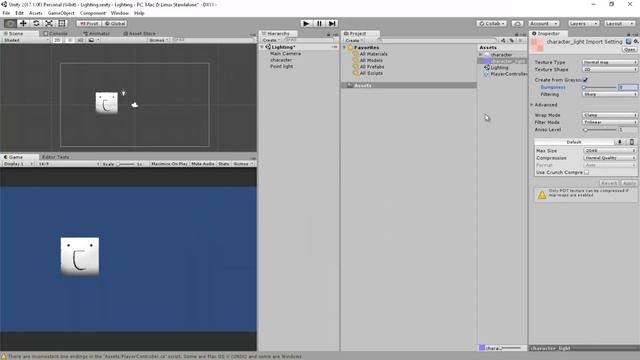Image resolution: width=640 pixels, height=360 pixels.
Task: Toggle scene effects image button
Action: click(x=91, y=40)
